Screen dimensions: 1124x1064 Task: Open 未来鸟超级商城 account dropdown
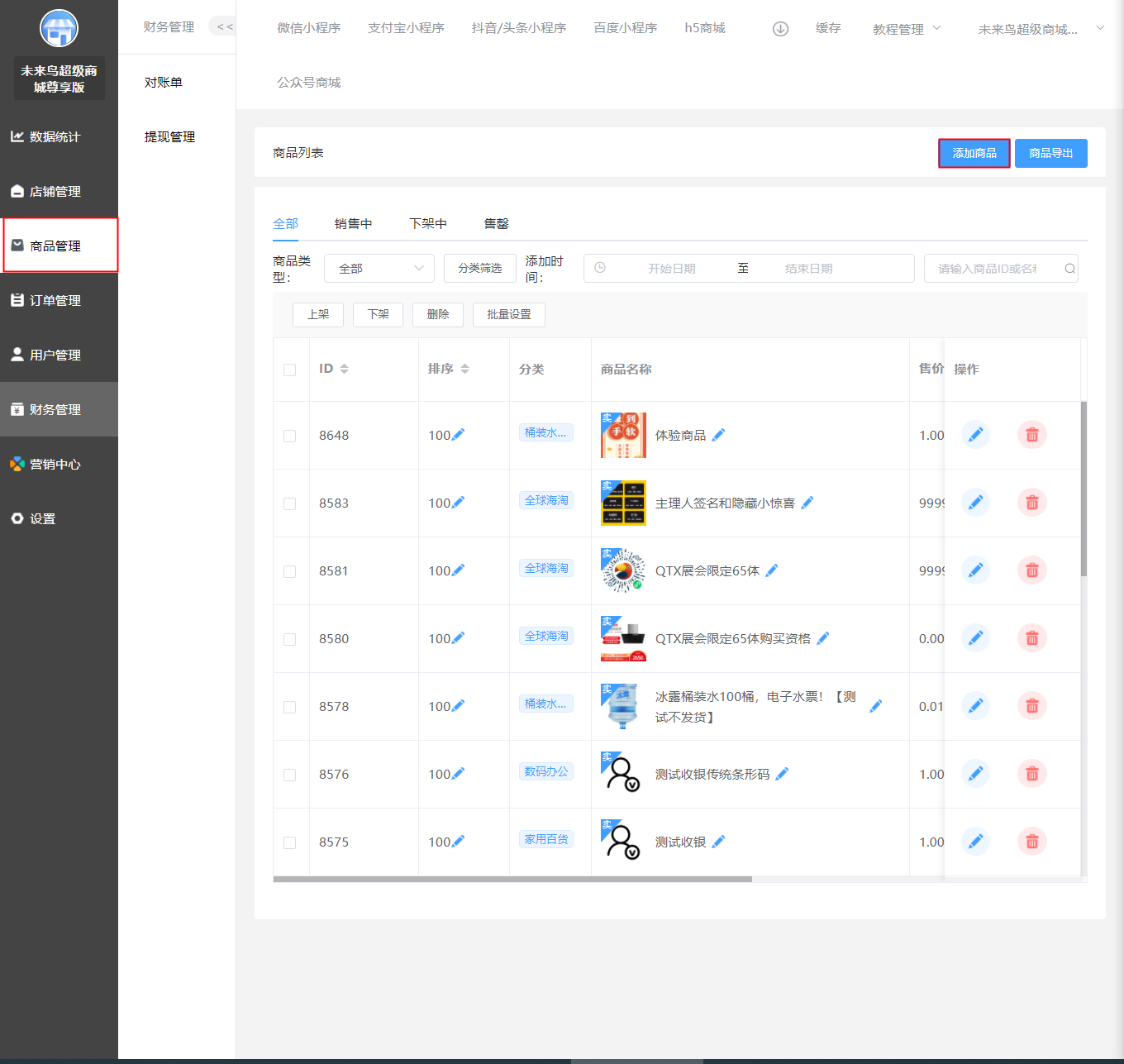point(1041,29)
